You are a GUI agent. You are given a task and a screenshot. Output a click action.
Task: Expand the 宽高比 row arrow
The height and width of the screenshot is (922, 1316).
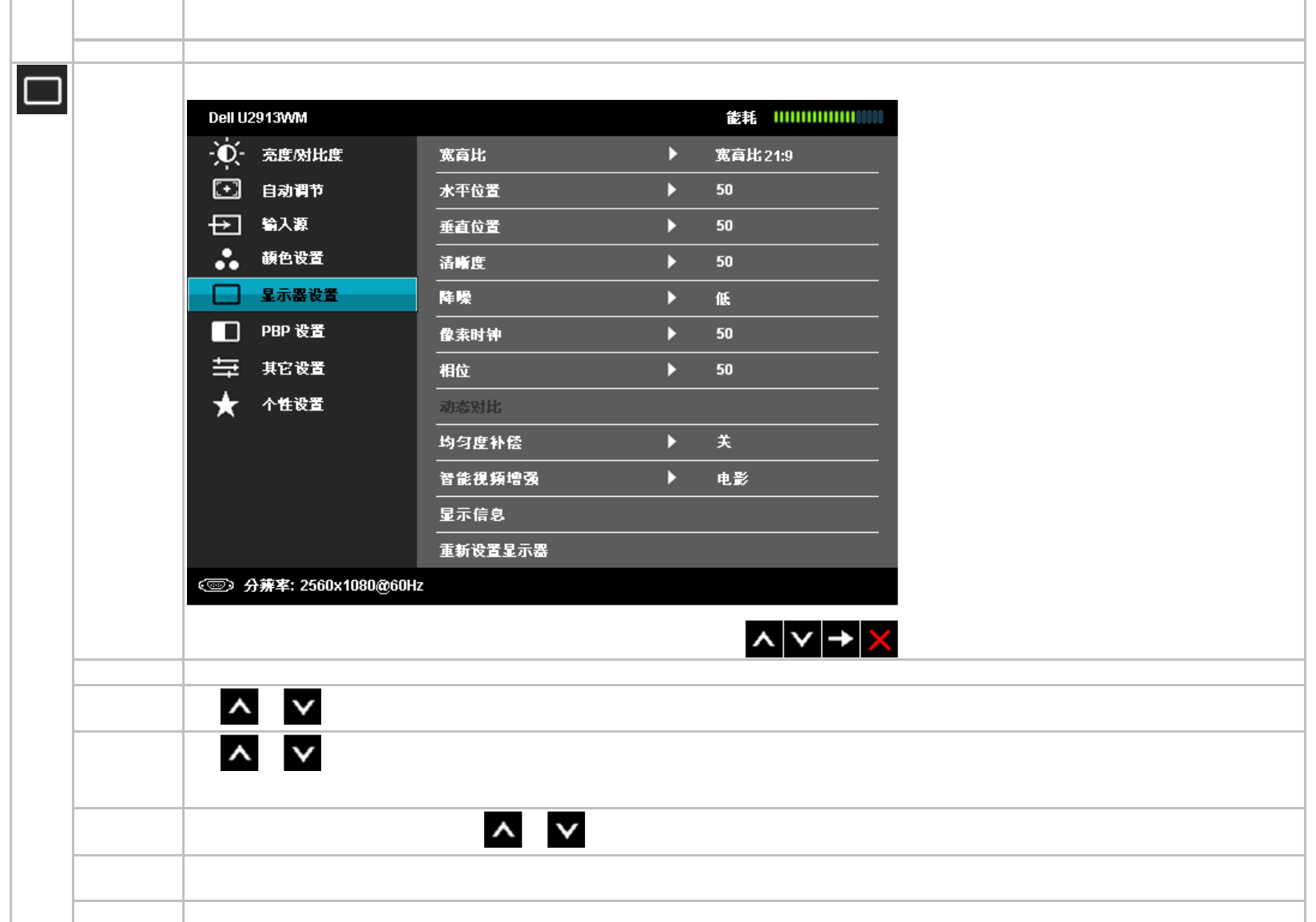(x=672, y=154)
